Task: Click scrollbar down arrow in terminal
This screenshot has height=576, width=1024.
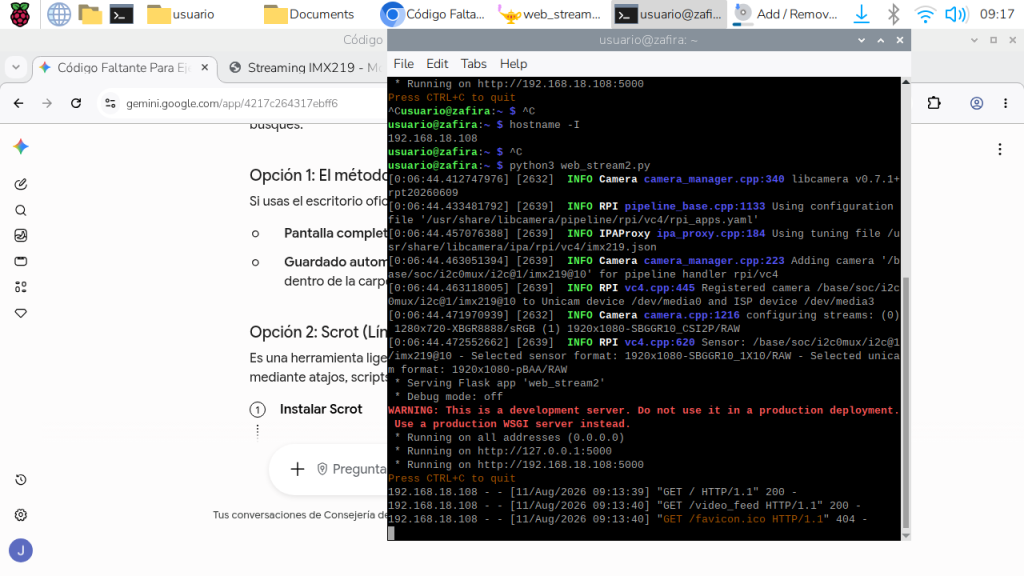Action: pos(905,536)
